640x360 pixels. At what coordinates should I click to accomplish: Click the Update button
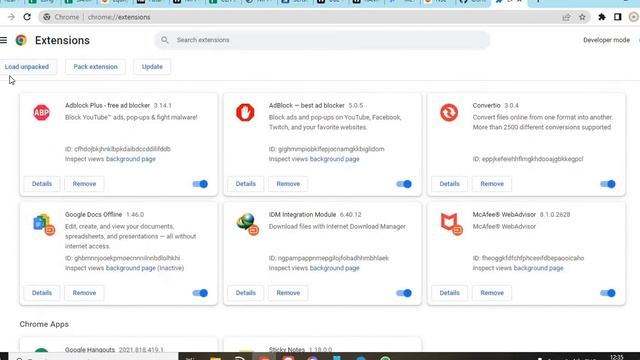[152, 67]
